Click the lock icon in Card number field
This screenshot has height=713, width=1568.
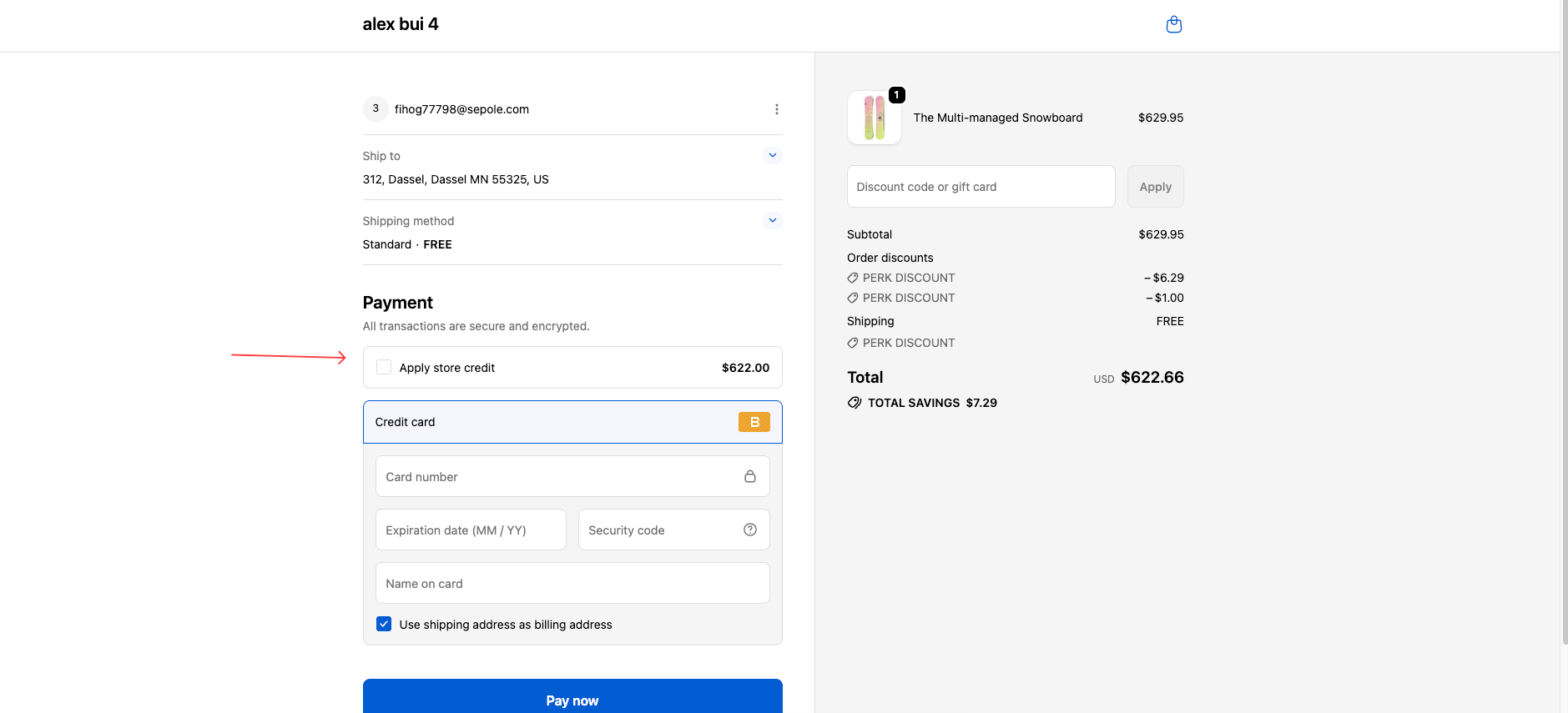tap(749, 476)
